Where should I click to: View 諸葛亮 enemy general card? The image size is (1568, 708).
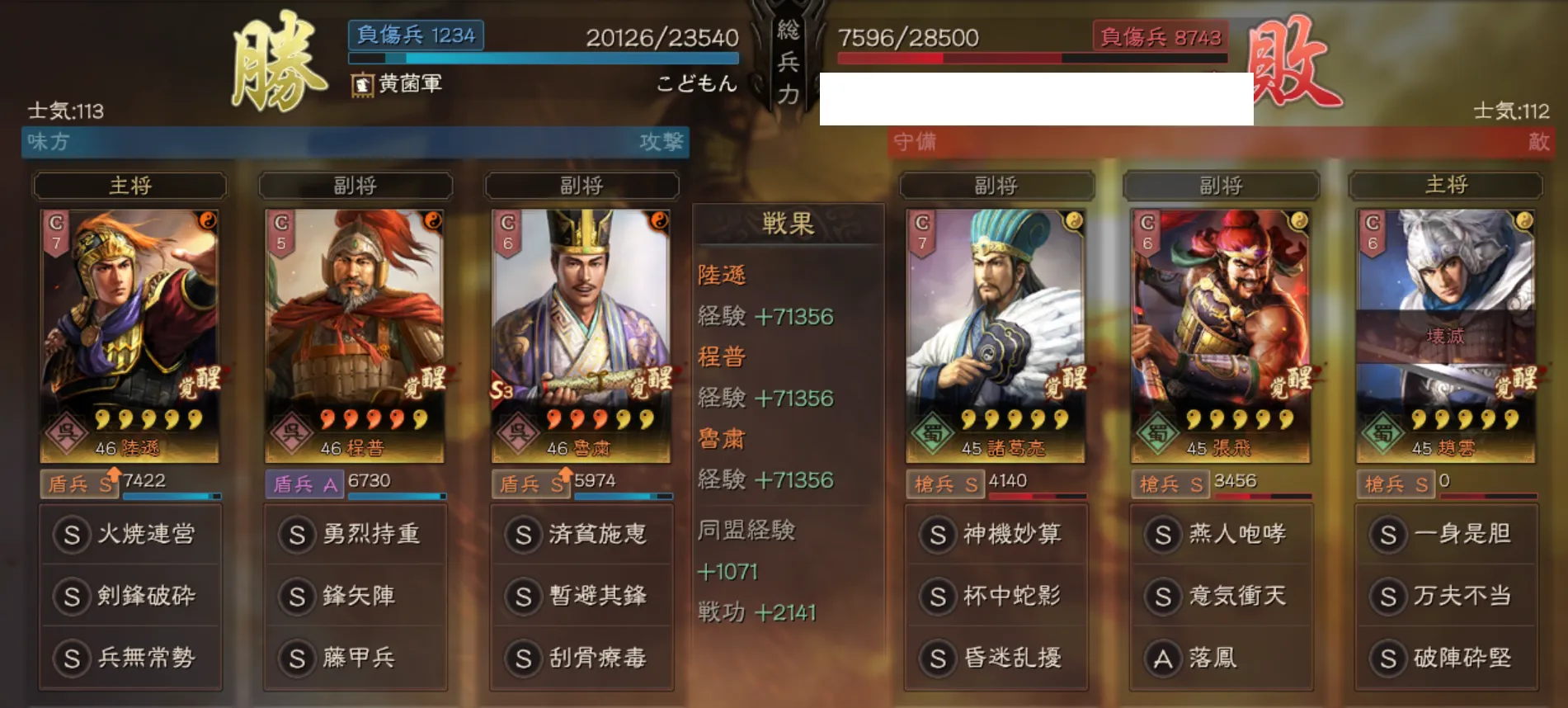pyautogui.click(x=995, y=335)
